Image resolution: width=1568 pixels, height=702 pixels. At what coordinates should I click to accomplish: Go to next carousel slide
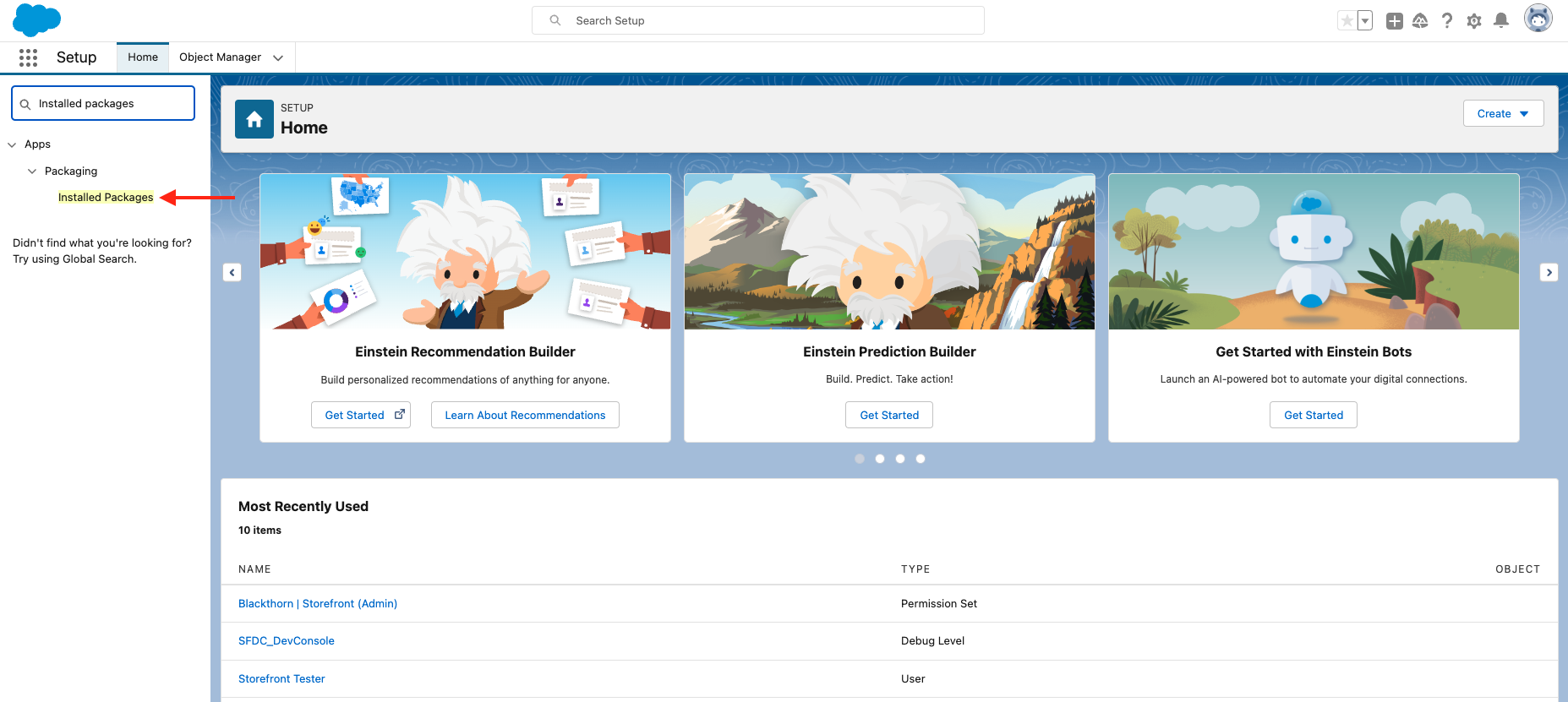1549,272
